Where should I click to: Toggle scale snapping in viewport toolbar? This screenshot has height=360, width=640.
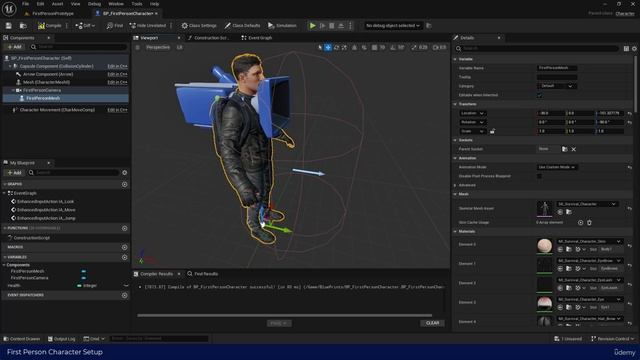coord(414,47)
